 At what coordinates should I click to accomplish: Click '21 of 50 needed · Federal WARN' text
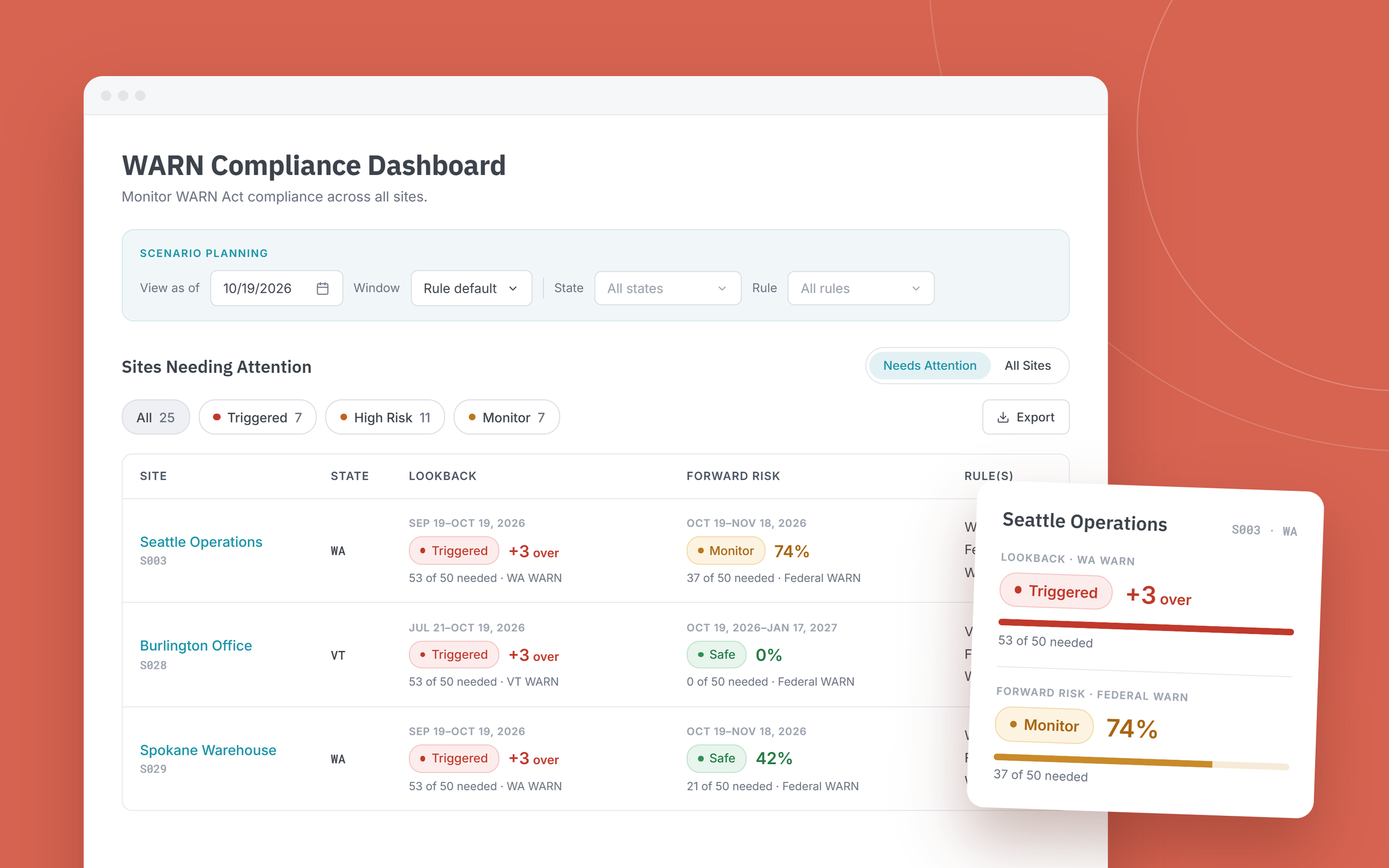tap(772, 786)
